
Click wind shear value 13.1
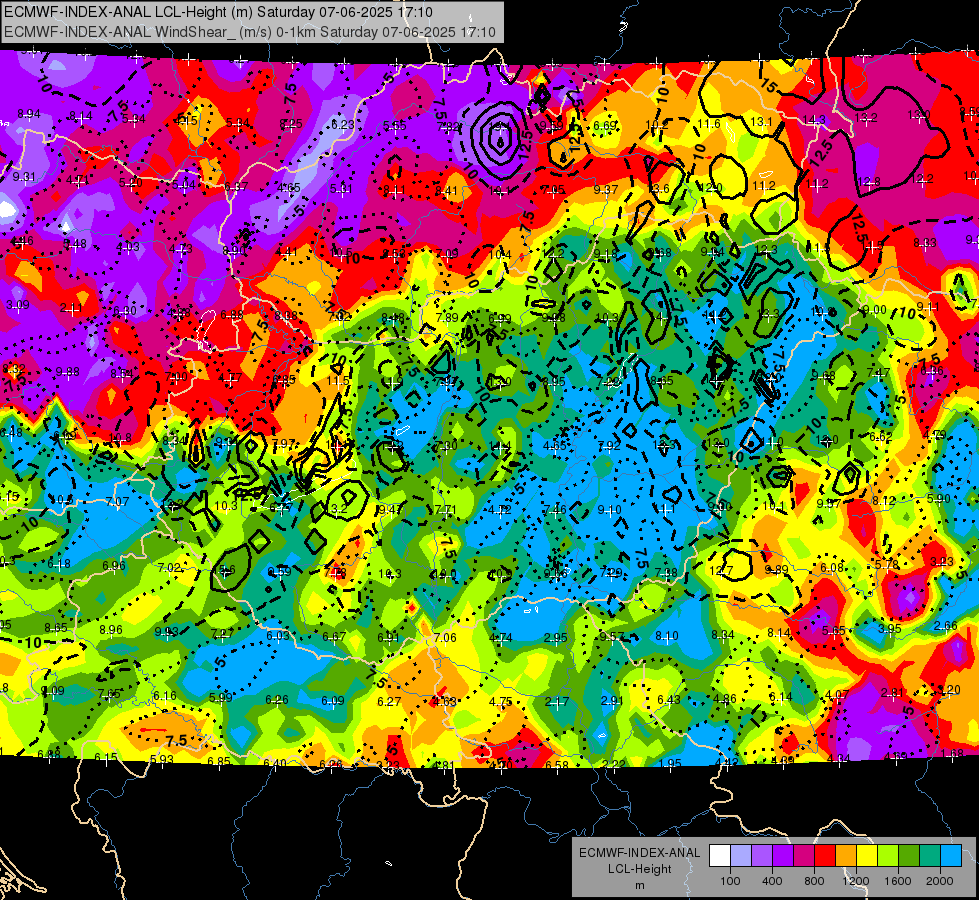(x=761, y=122)
